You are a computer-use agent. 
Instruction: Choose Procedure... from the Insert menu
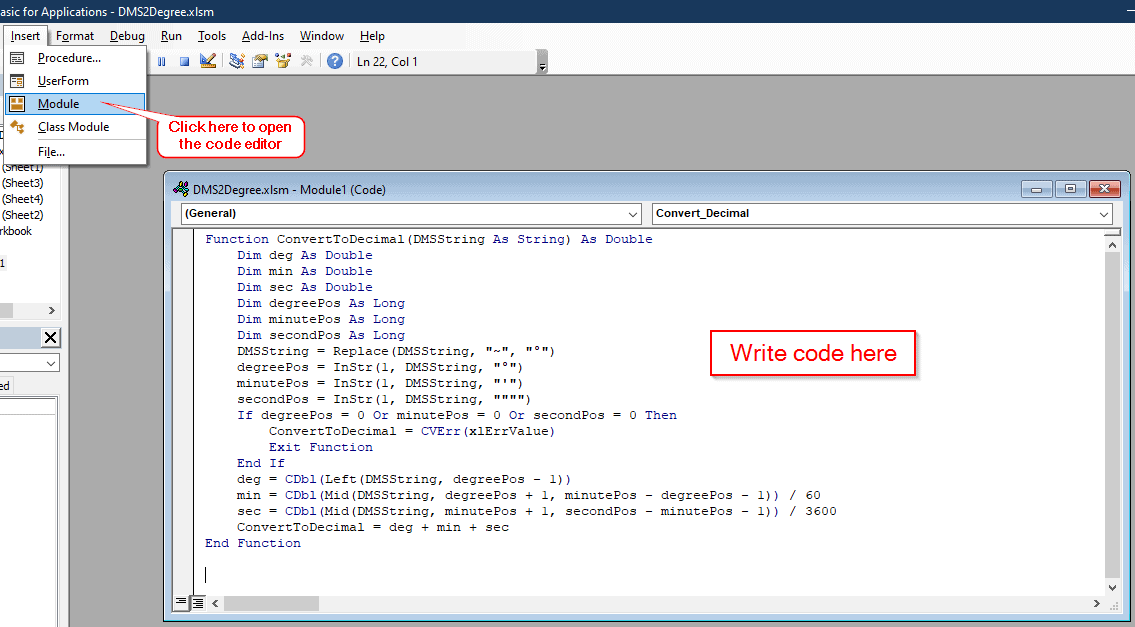pos(75,59)
